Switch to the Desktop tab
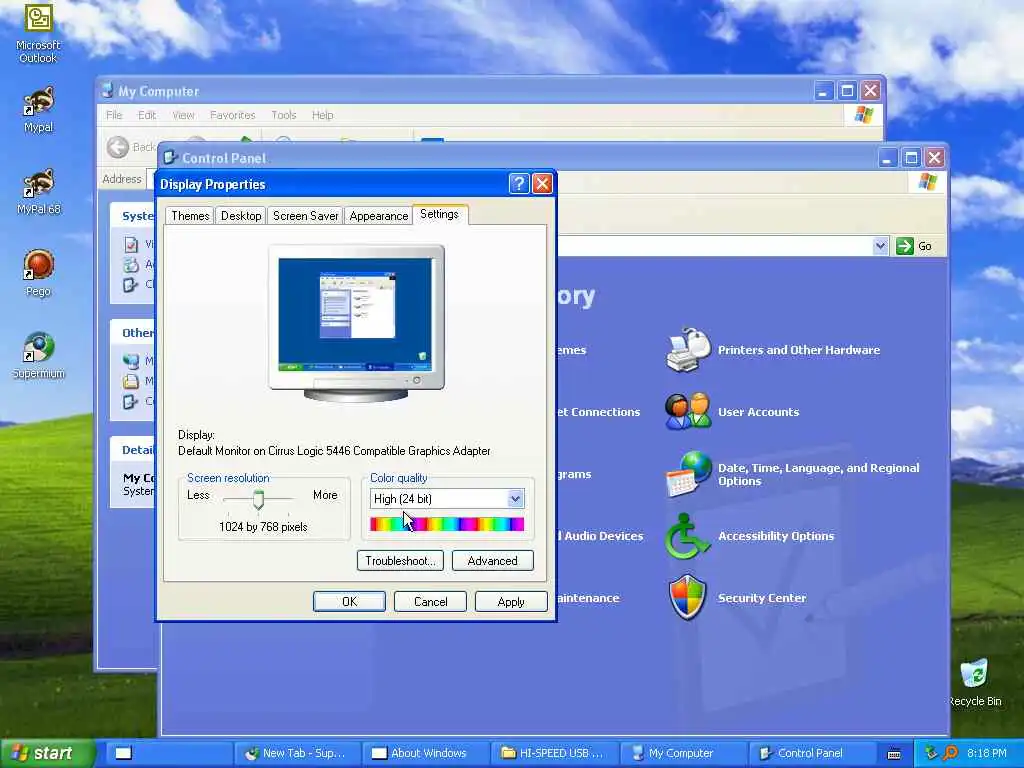Screen dimensions: 1024x768 point(241,216)
